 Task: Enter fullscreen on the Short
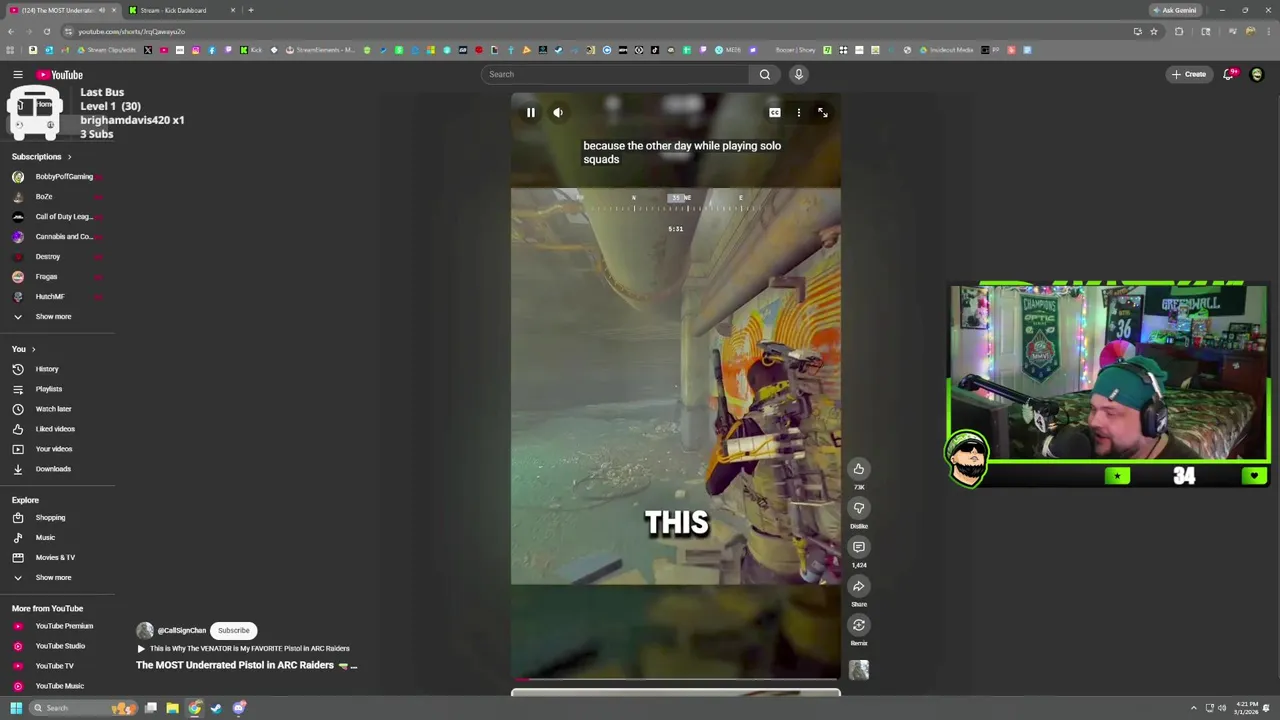(822, 113)
